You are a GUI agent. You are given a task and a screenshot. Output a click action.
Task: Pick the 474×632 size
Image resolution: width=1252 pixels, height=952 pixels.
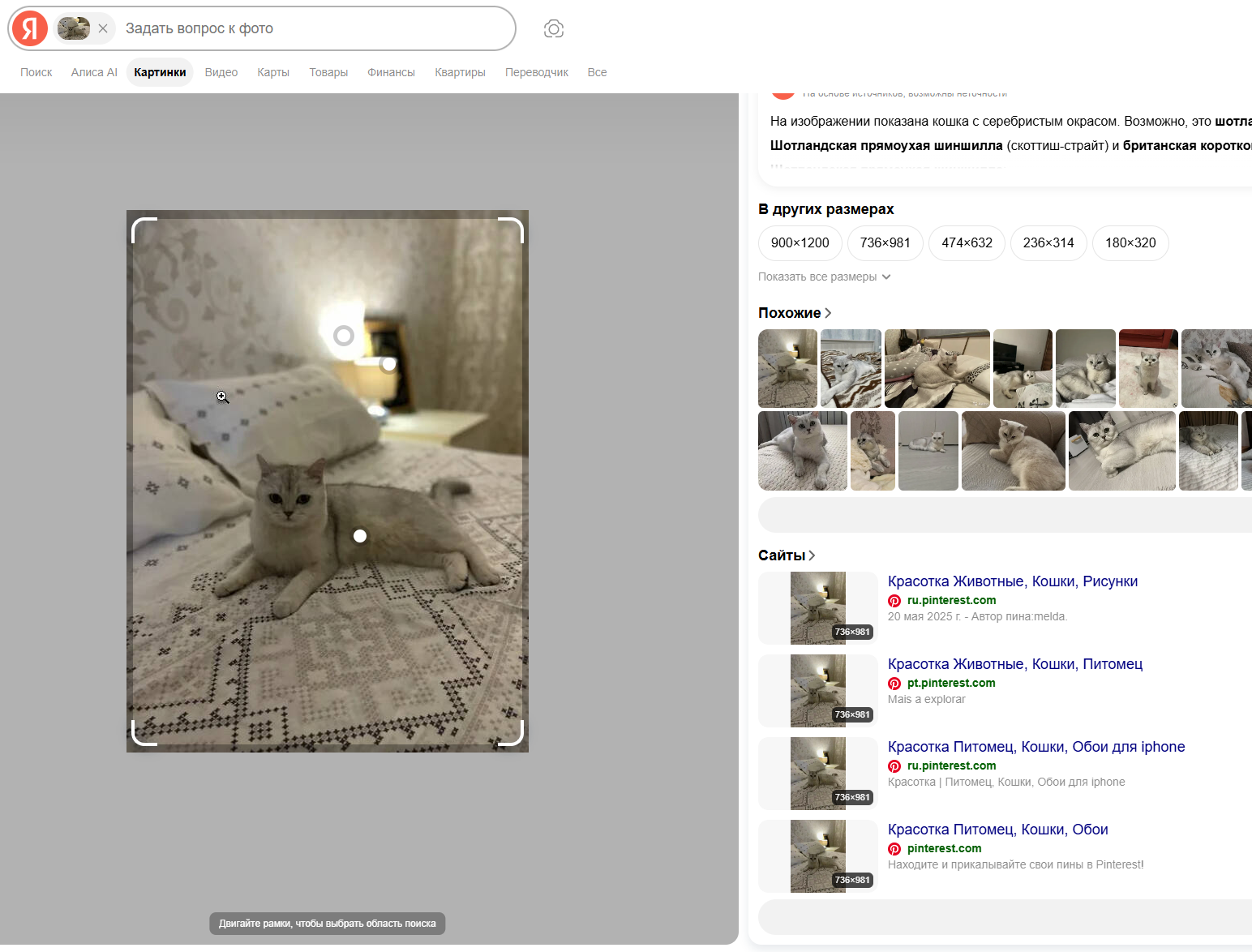point(967,243)
